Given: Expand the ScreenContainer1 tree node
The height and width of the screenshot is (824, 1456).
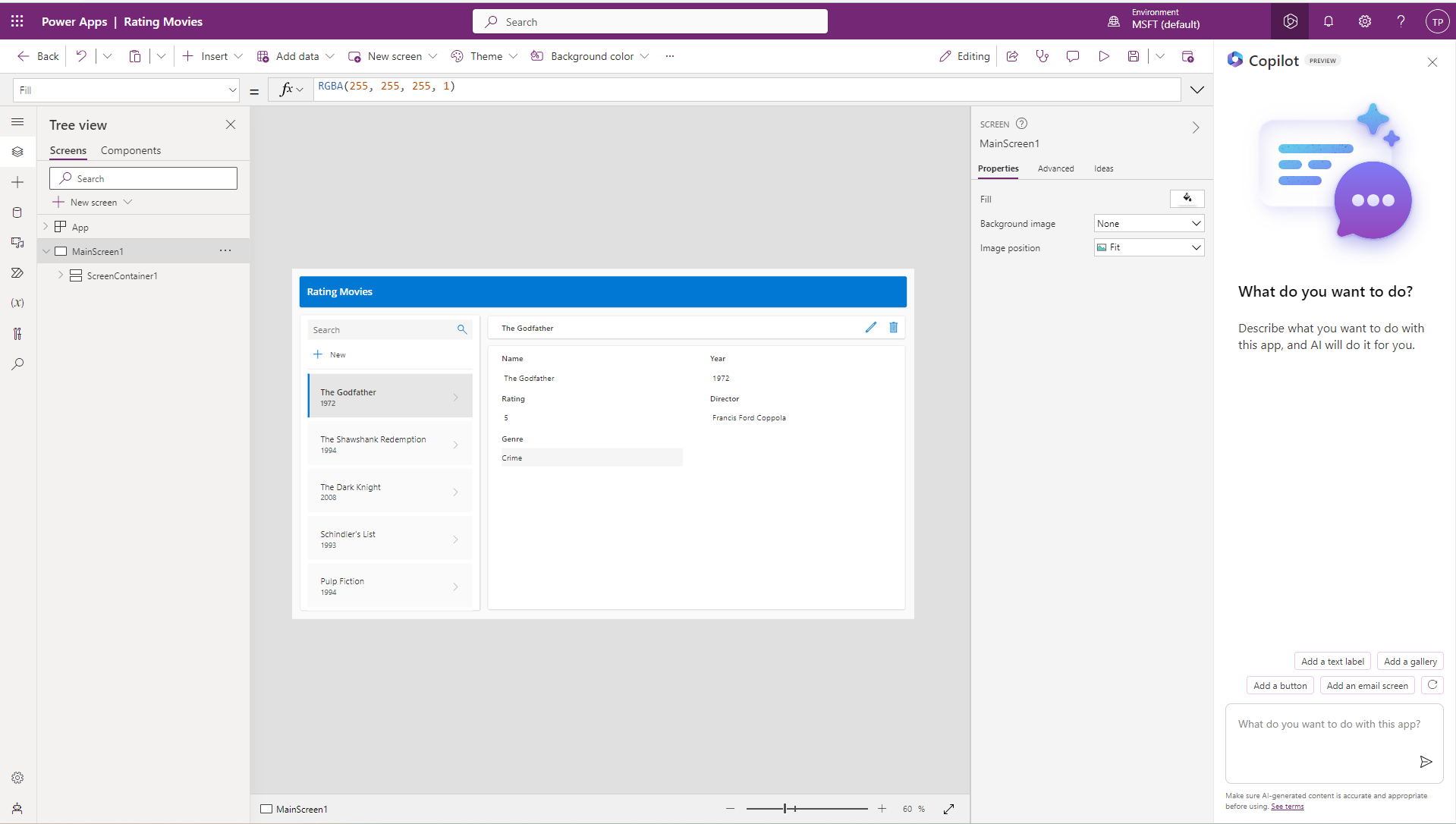Looking at the screenshot, I should tap(61, 275).
